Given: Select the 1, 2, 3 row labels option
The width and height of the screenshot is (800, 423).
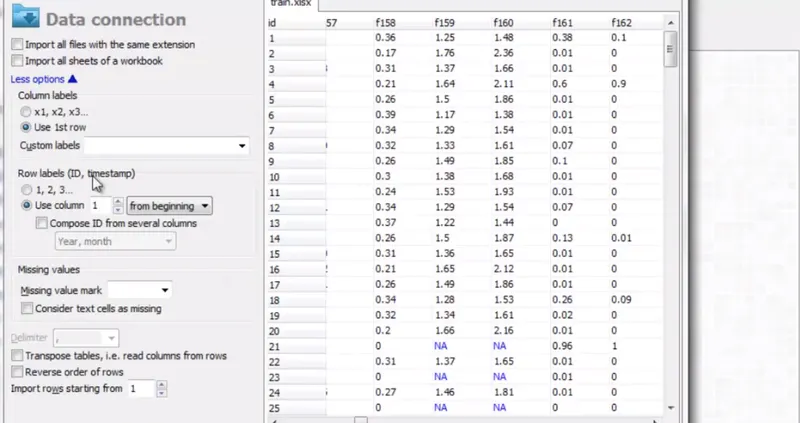Looking at the screenshot, I should coord(26,190).
